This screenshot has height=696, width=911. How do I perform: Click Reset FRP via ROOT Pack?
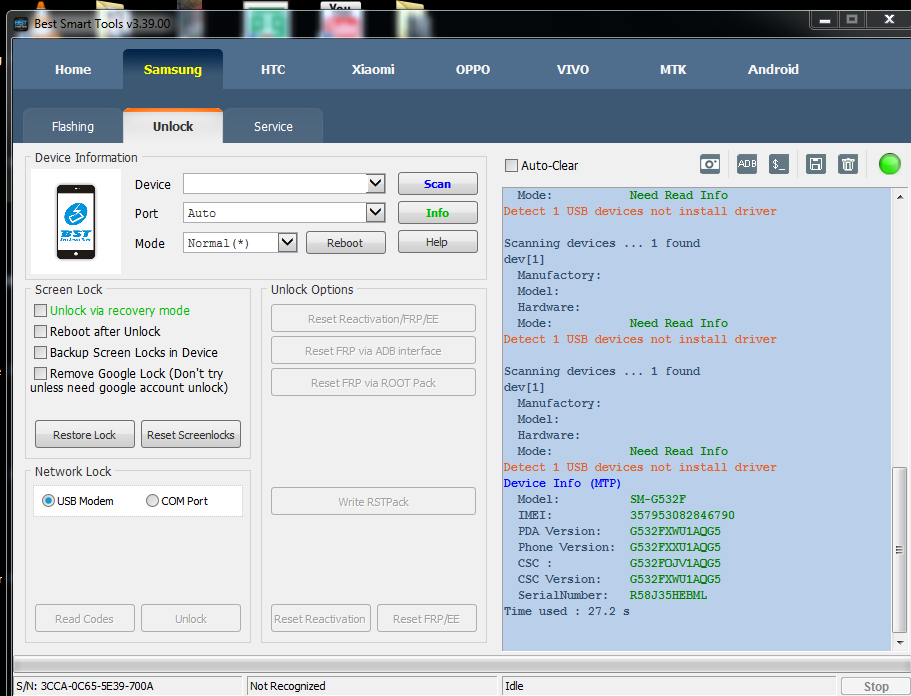coord(373,382)
